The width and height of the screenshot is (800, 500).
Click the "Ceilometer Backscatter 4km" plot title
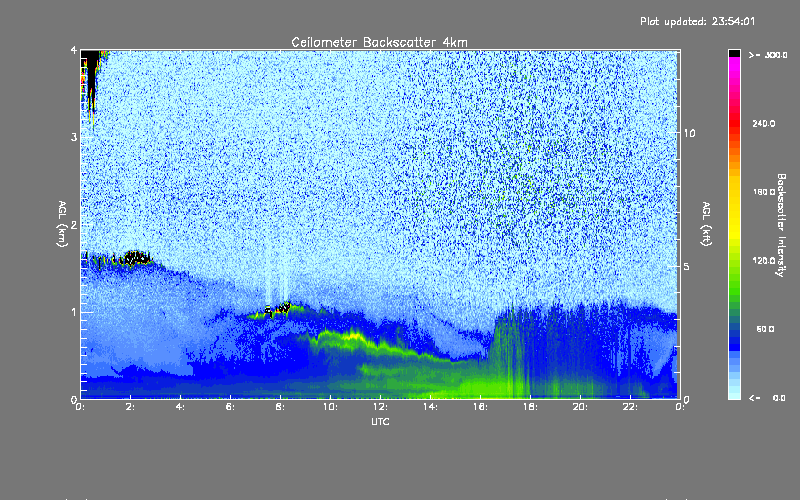pyautogui.click(x=379, y=42)
